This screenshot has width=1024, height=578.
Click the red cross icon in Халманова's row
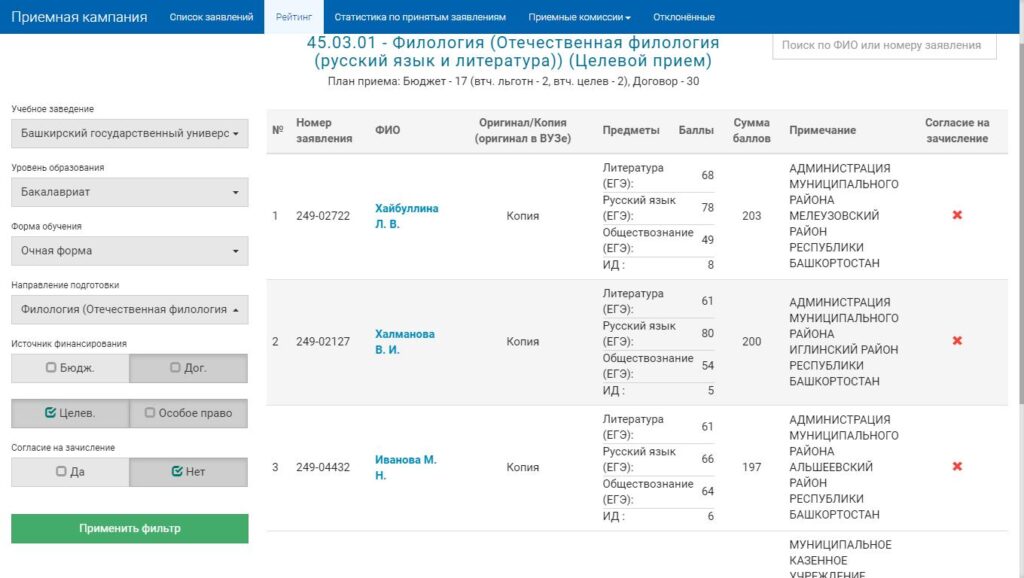coord(957,341)
